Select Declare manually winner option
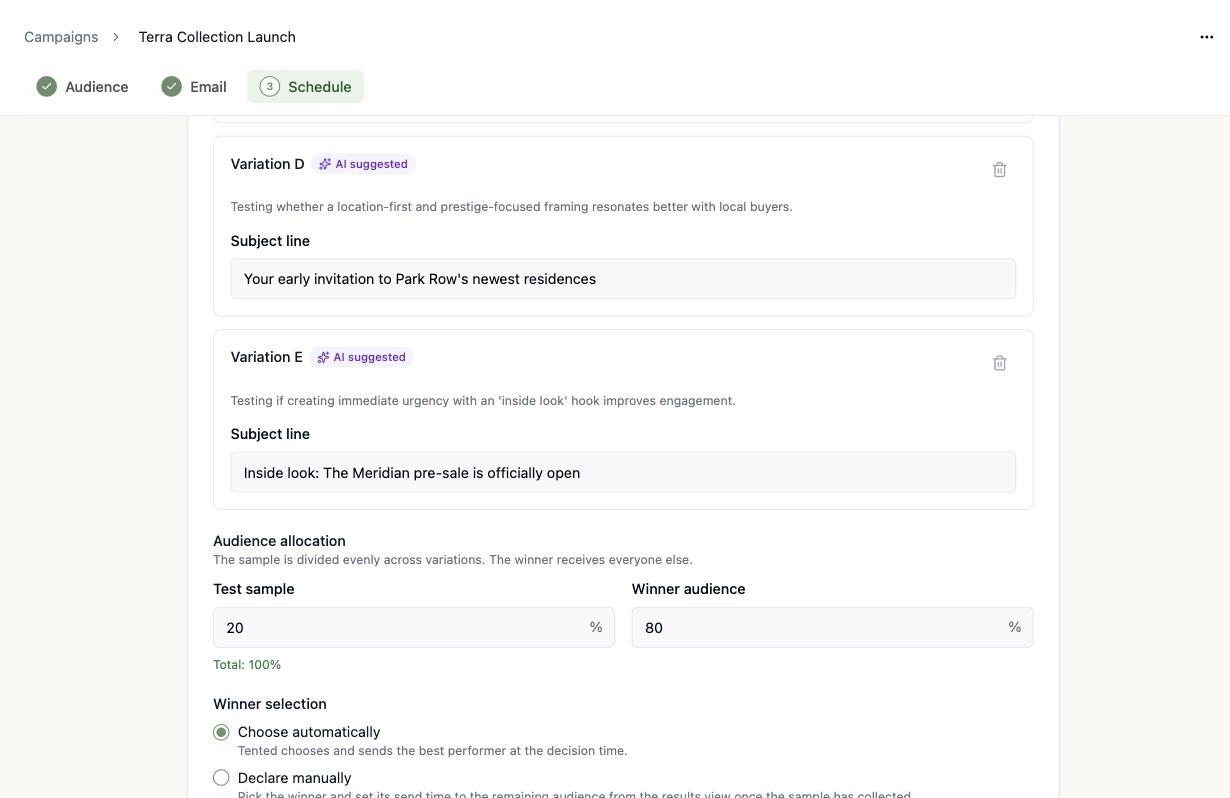This screenshot has height=798, width=1230. [x=221, y=778]
